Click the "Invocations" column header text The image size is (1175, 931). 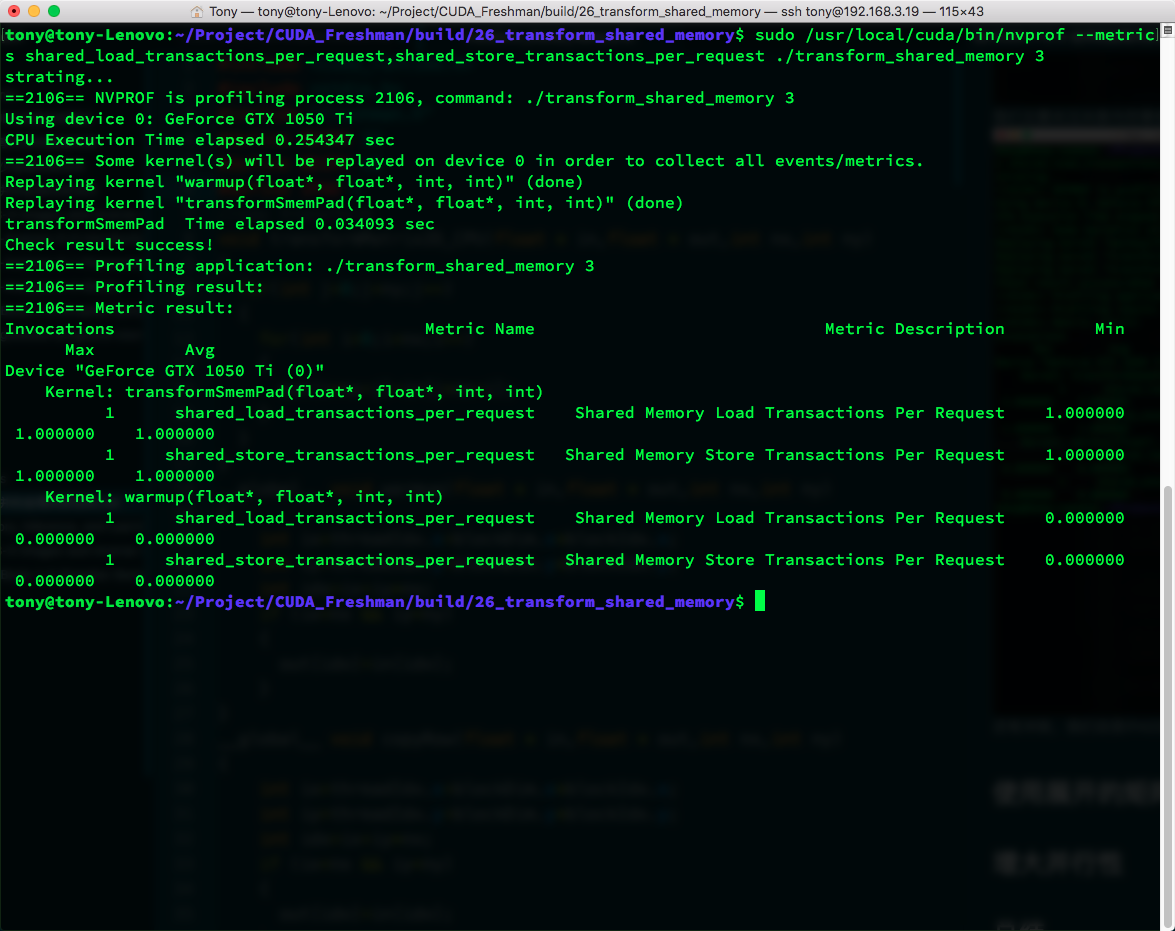click(x=60, y=329)
